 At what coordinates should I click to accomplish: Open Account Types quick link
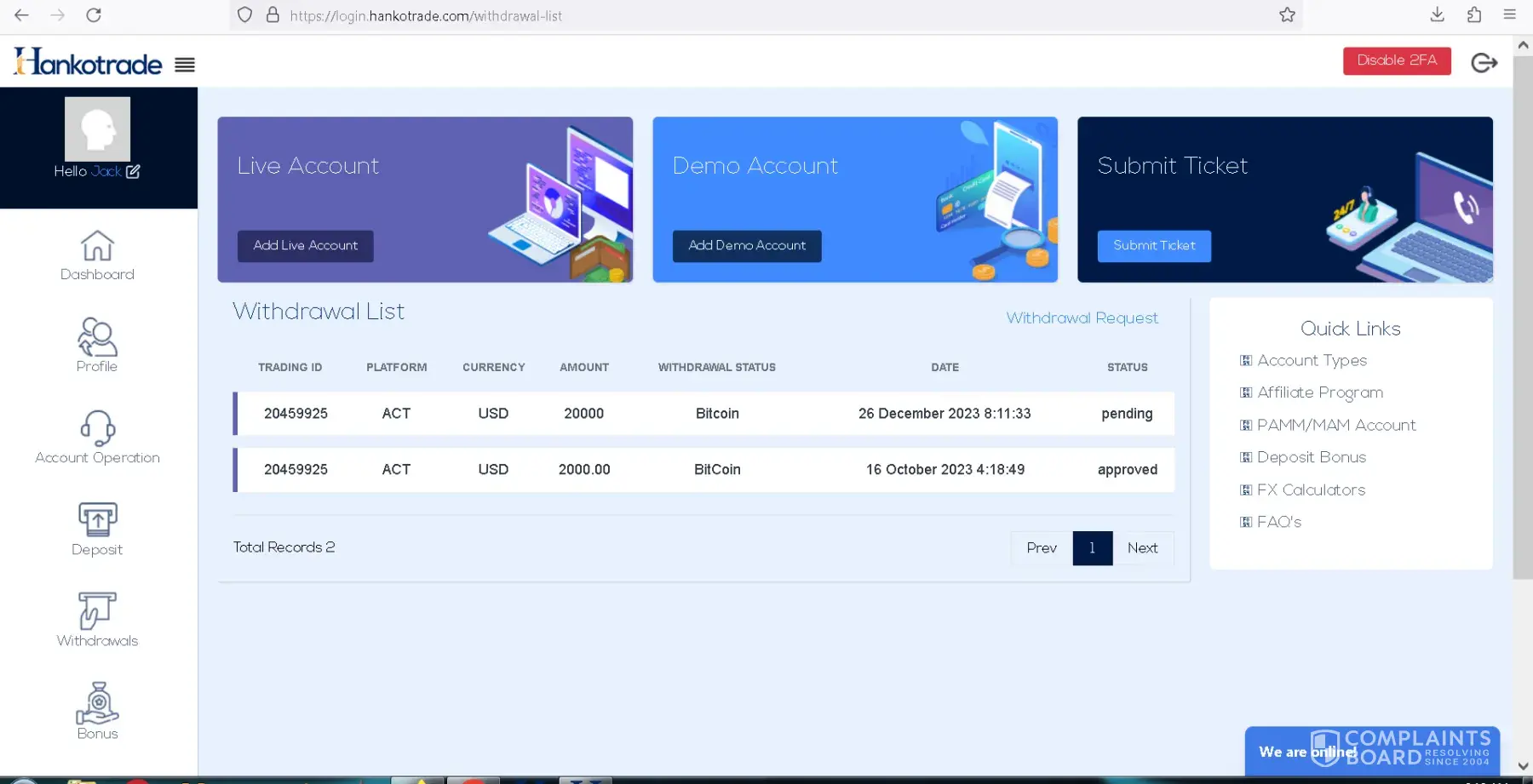1312,361
